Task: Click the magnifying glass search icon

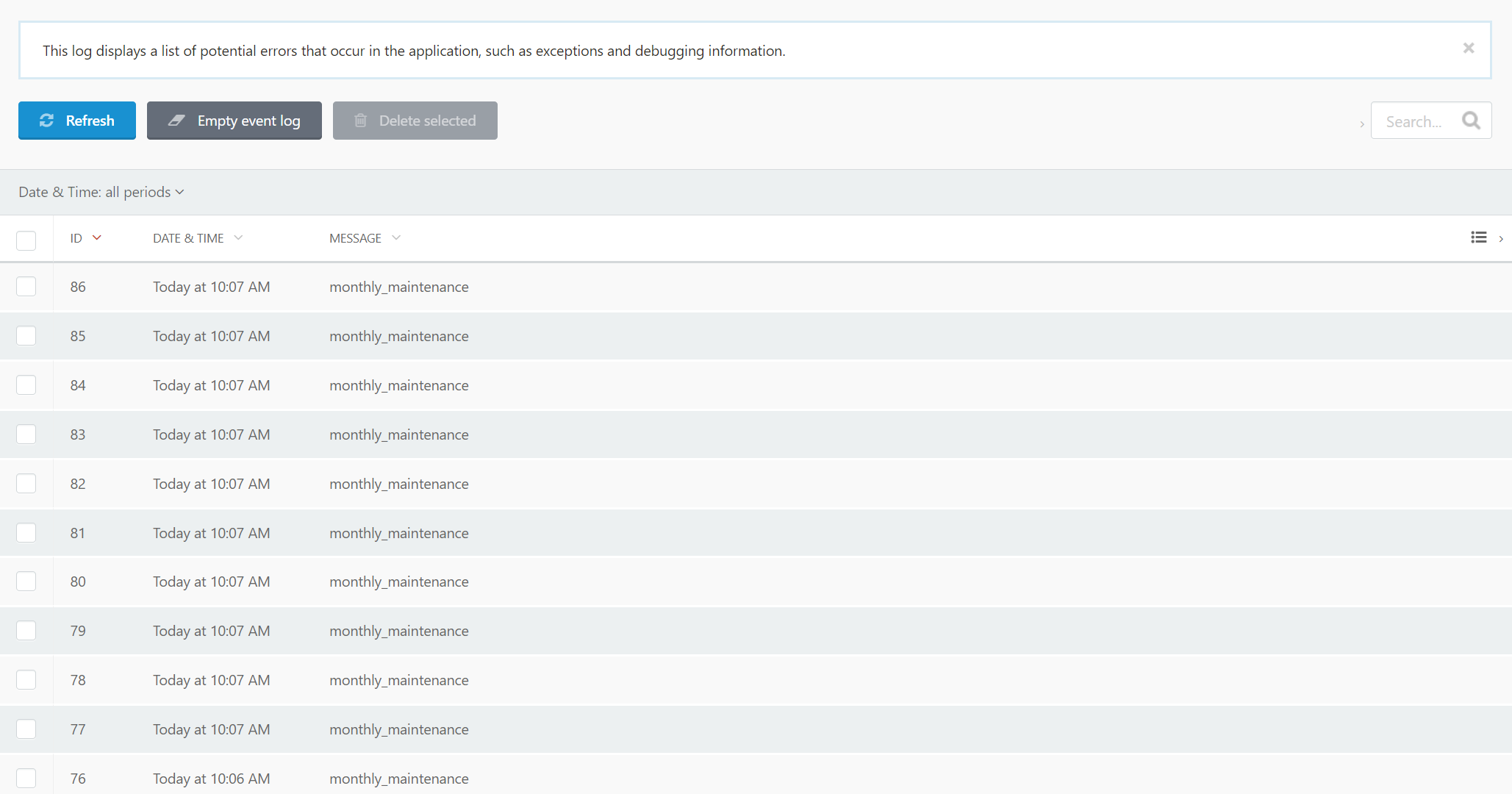Action: pos(1471,120)
